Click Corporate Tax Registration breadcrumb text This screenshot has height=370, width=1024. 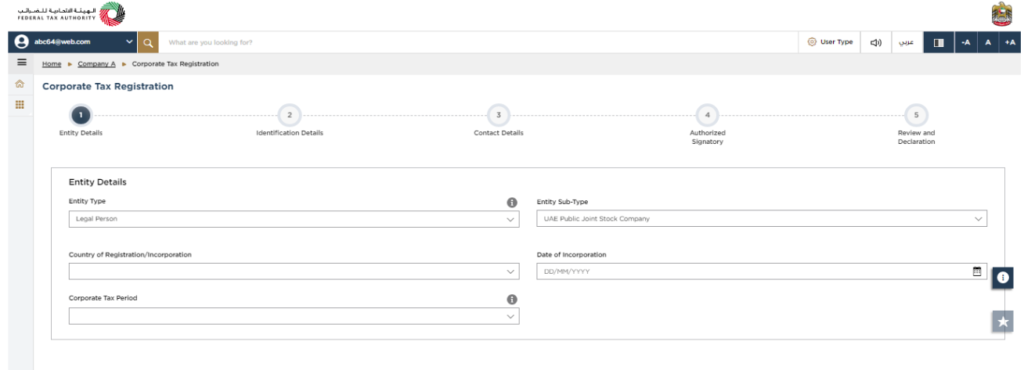[x=175, y=64]
